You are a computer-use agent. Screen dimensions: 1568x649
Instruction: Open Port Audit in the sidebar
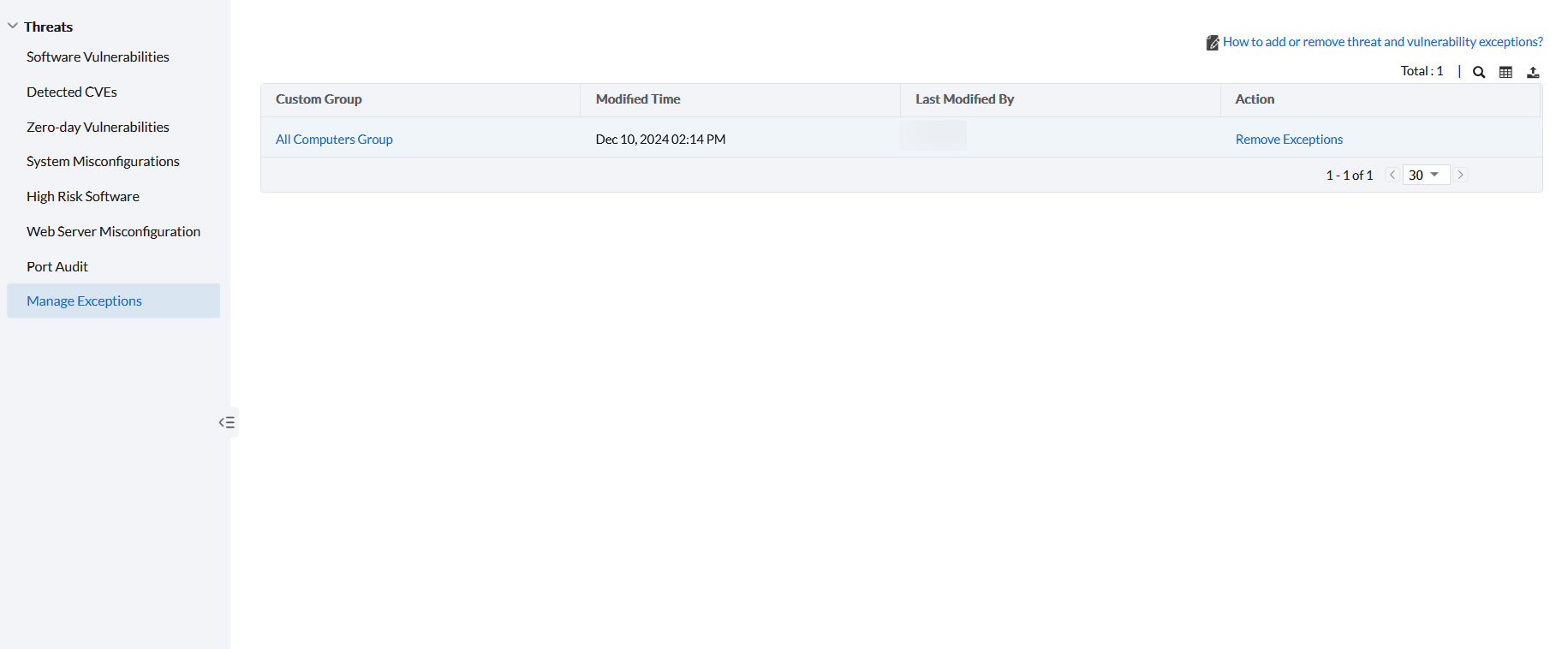point(57,266)
